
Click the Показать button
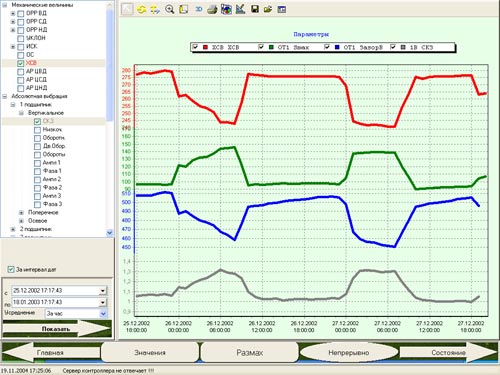57,329
